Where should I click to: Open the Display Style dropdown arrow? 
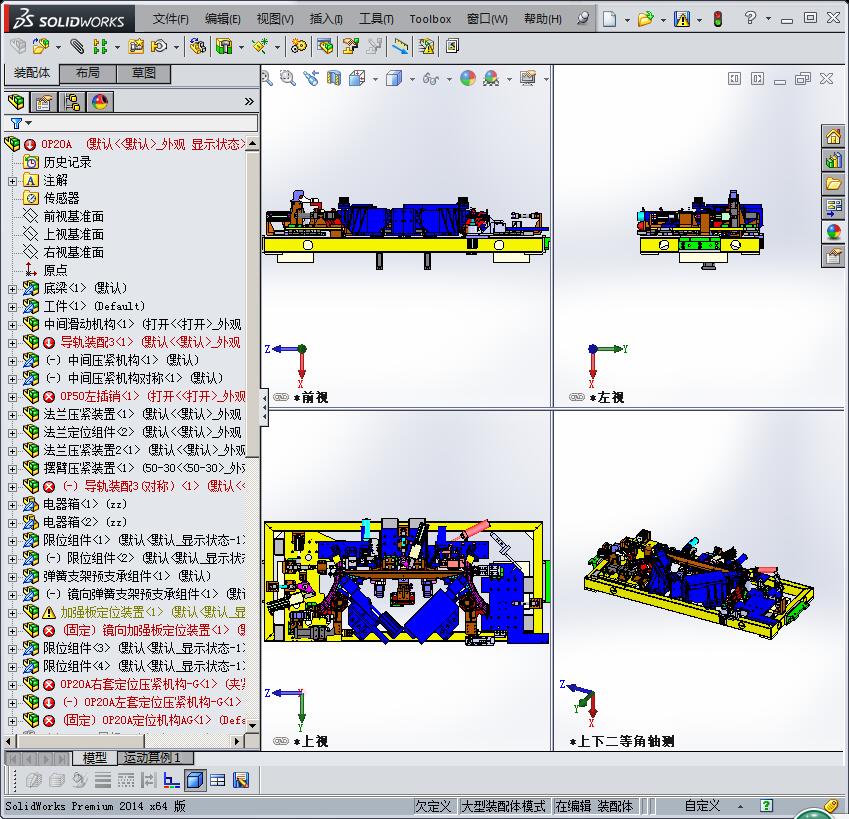(x=412, y=79)
